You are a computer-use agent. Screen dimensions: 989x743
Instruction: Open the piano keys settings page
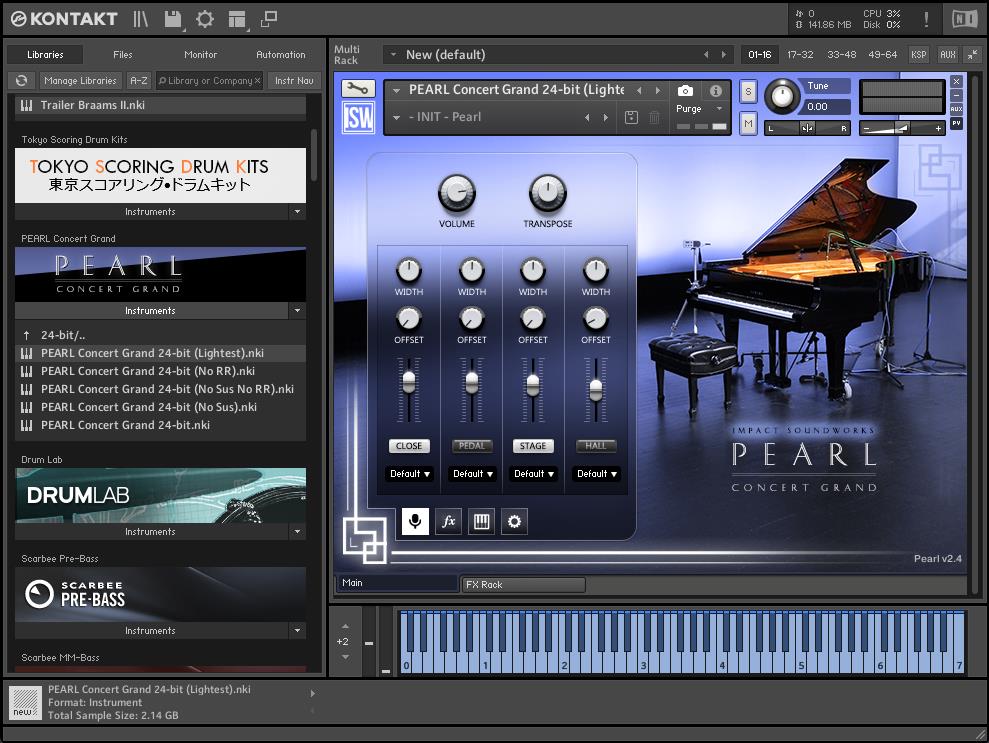tap(481, 521)
